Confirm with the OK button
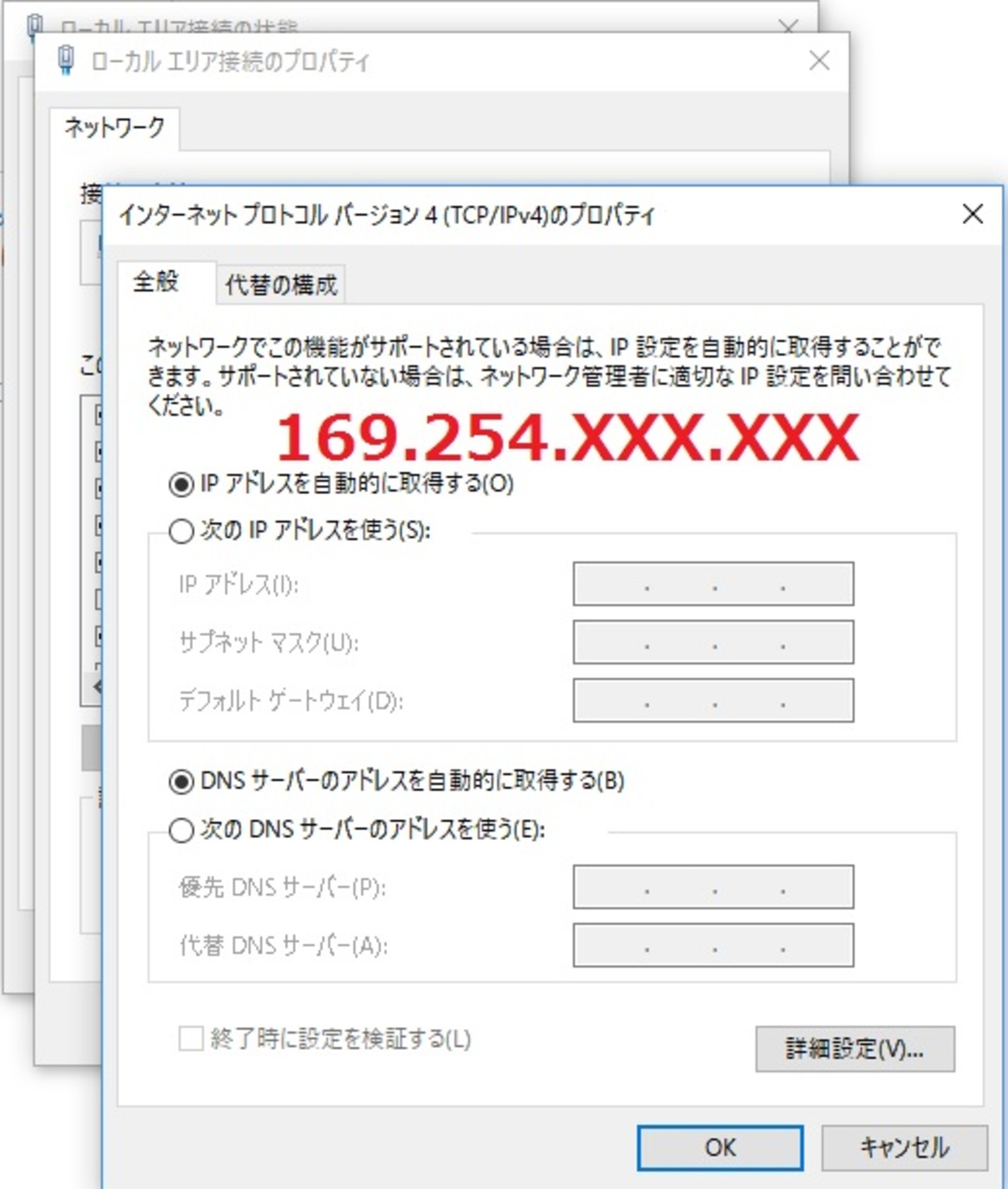Viewport: 1008px width, 1189px height. click(x=720, y=1148)
